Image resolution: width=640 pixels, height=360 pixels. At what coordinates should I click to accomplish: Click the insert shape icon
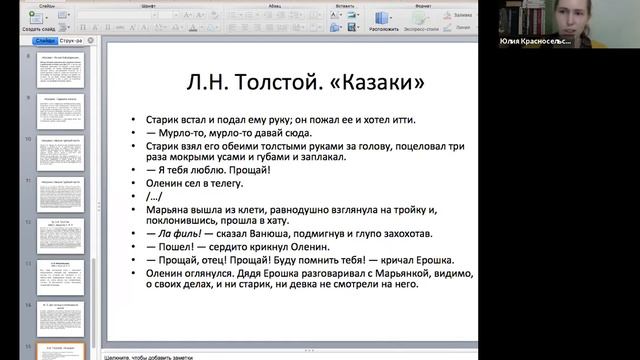tap(334, 27)
